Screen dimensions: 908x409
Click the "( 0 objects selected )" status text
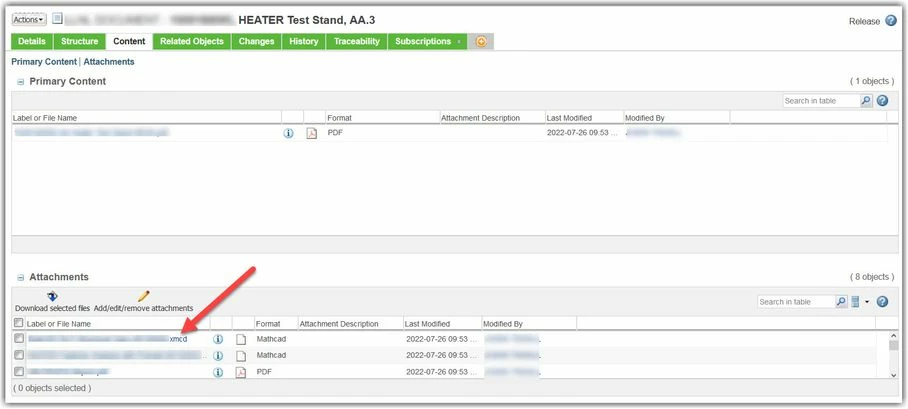52,388
